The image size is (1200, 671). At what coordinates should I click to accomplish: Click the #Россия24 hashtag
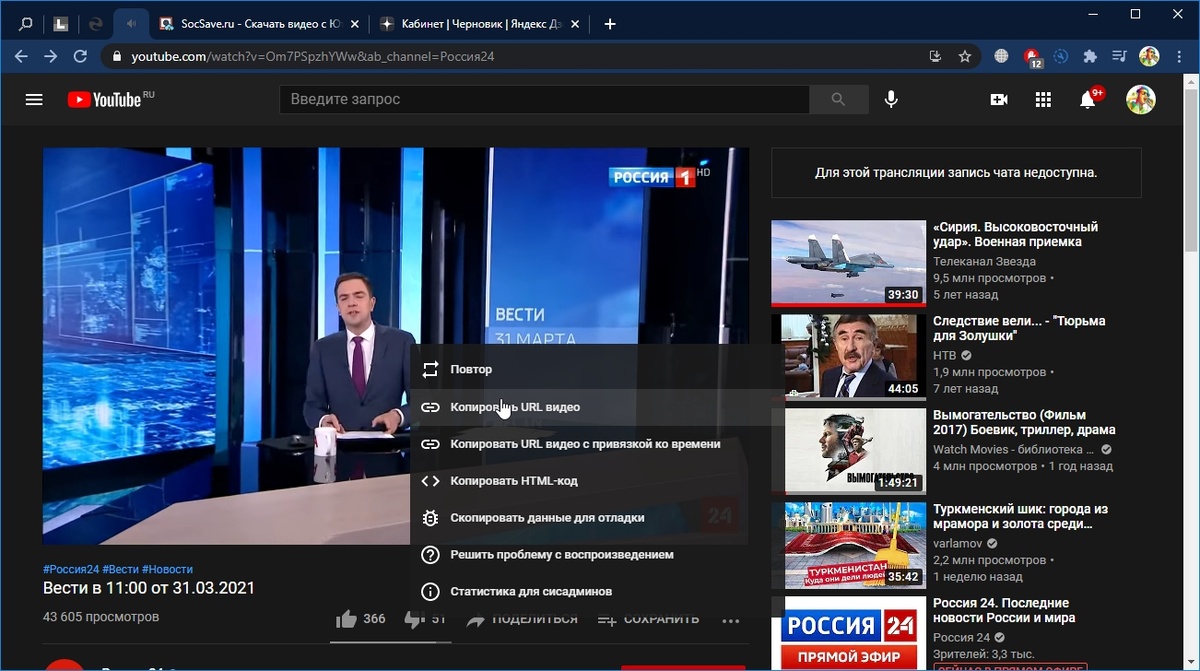coord(71,569)
